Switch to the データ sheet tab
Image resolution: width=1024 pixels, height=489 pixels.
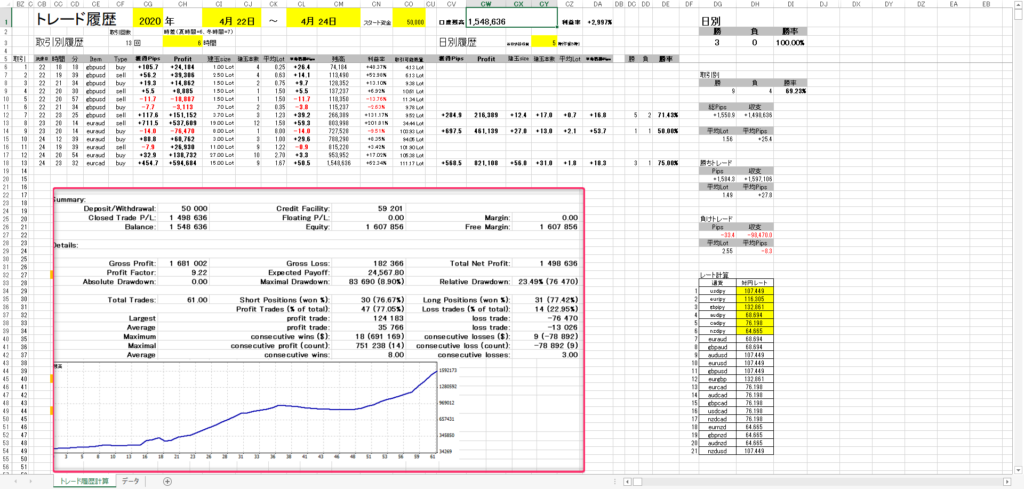click(130, 481)
